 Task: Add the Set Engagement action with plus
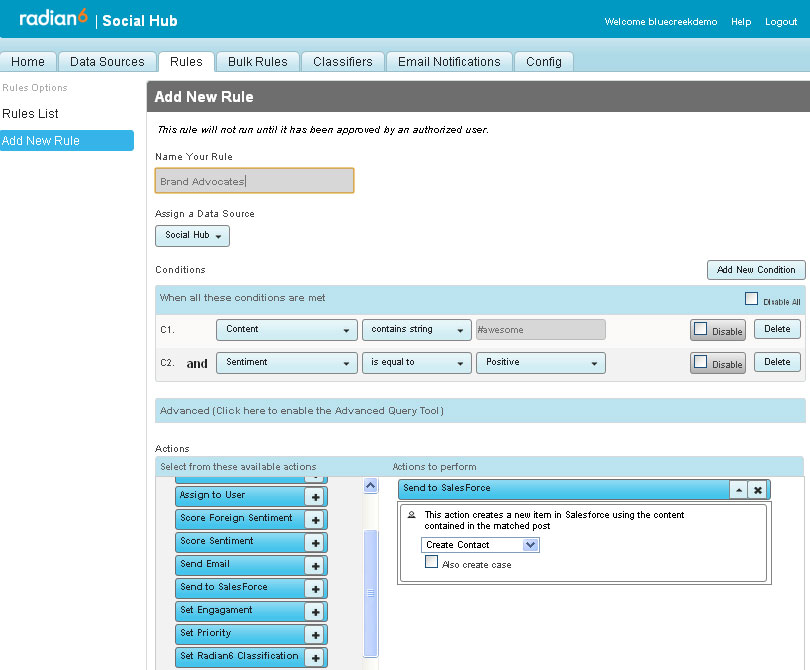click(315, 612)
